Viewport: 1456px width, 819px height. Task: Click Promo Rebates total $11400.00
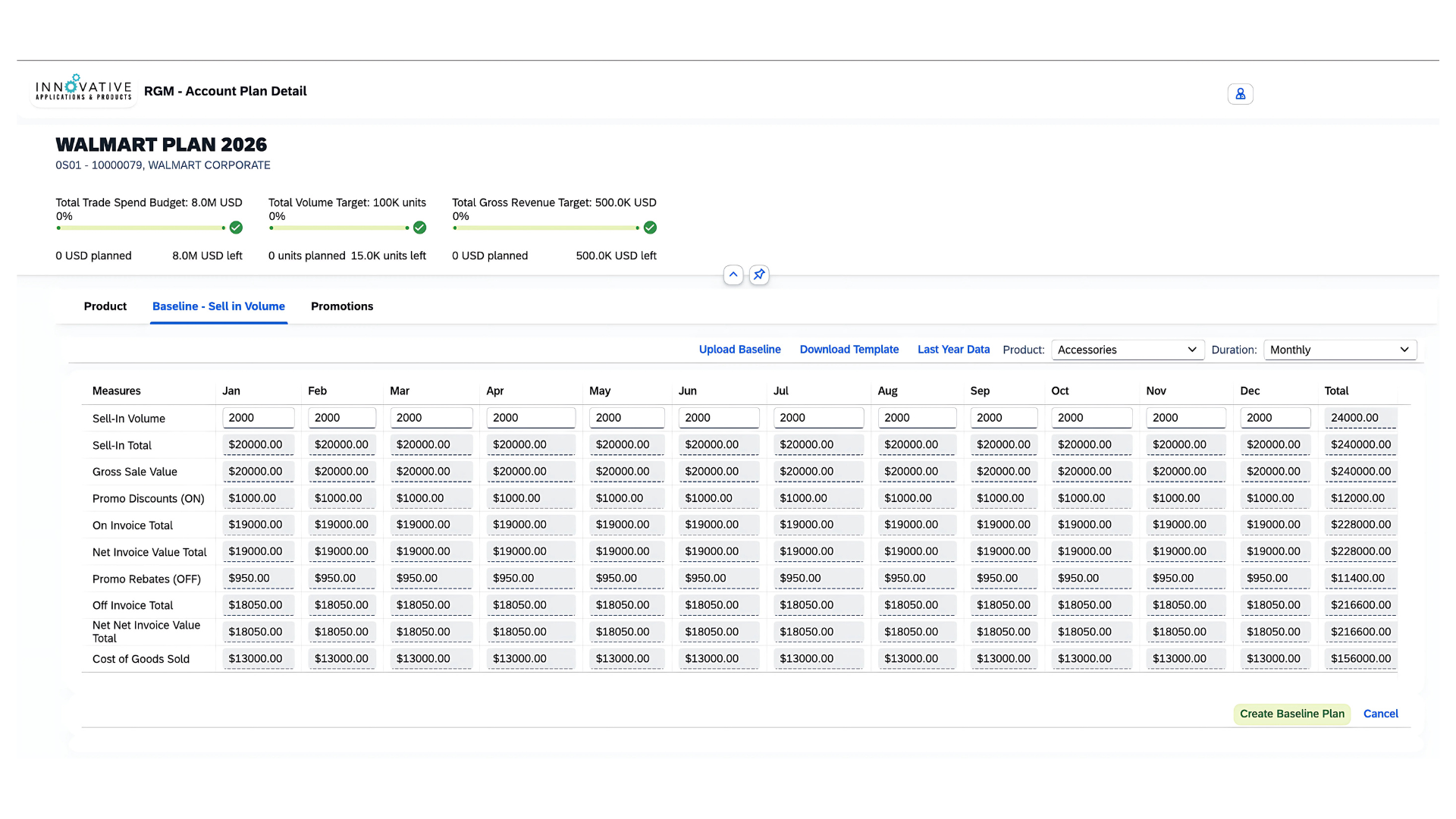pyautogui.click(x=1360, y=578)
